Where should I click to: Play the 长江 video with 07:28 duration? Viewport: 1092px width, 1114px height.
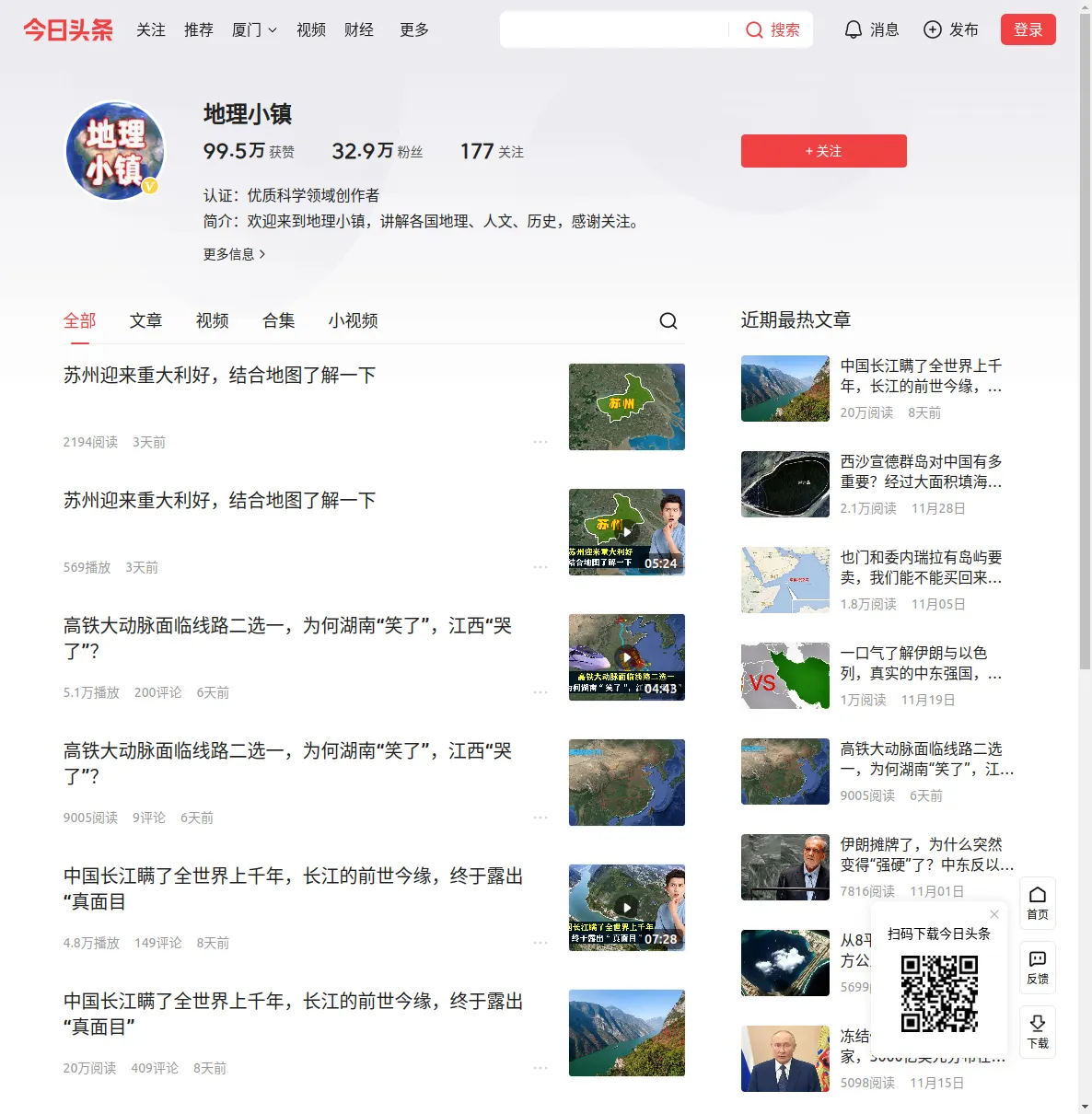[x=627, y=908]
